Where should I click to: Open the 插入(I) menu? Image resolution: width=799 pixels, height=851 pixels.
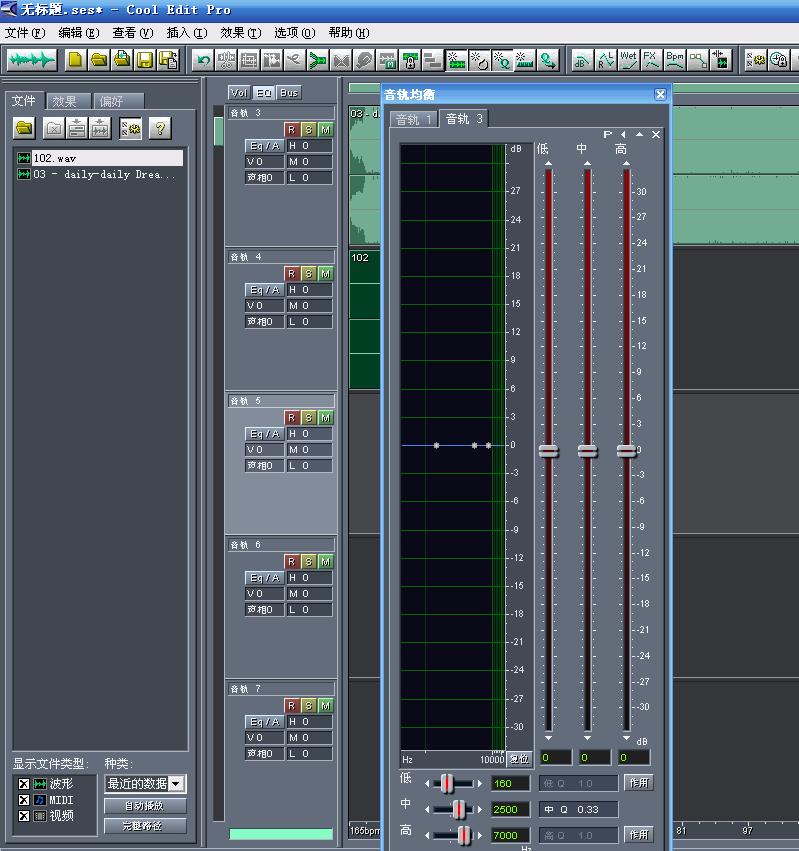(187, 33)
